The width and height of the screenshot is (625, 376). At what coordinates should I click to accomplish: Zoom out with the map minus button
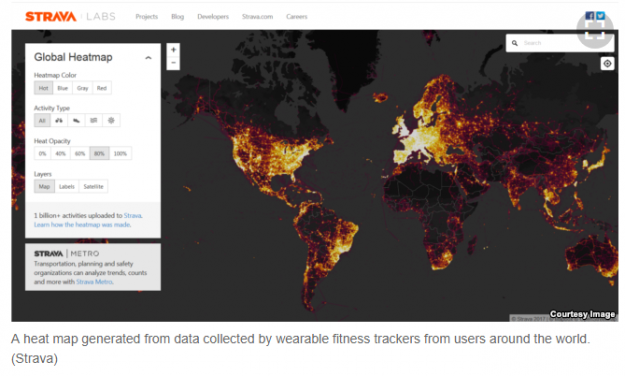(173, 63)
